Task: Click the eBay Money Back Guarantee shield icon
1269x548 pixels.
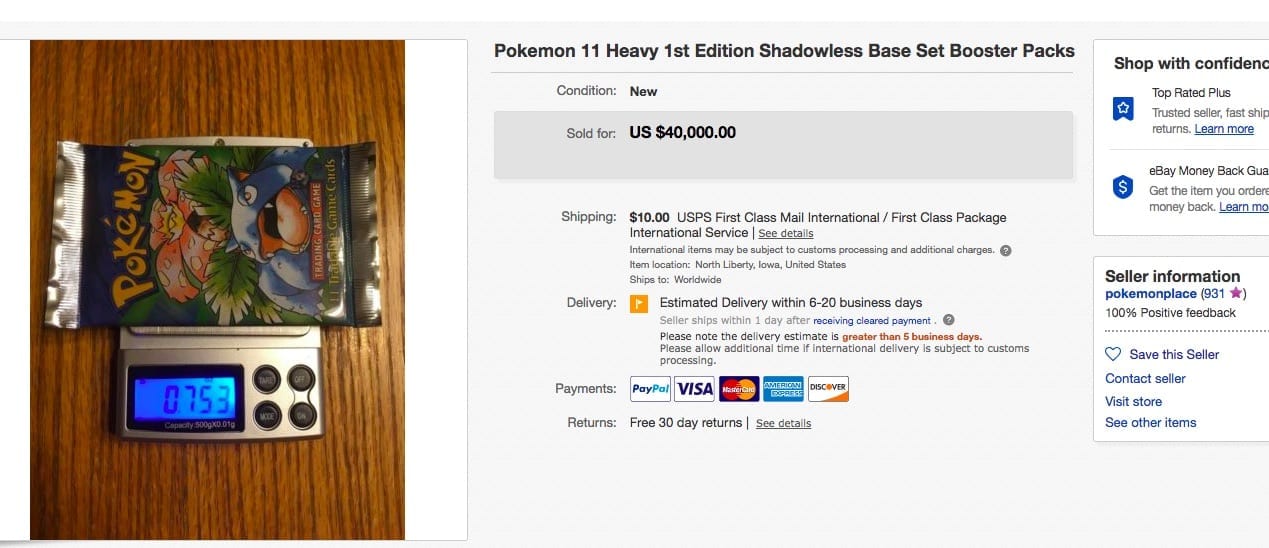Action: 1123,187
